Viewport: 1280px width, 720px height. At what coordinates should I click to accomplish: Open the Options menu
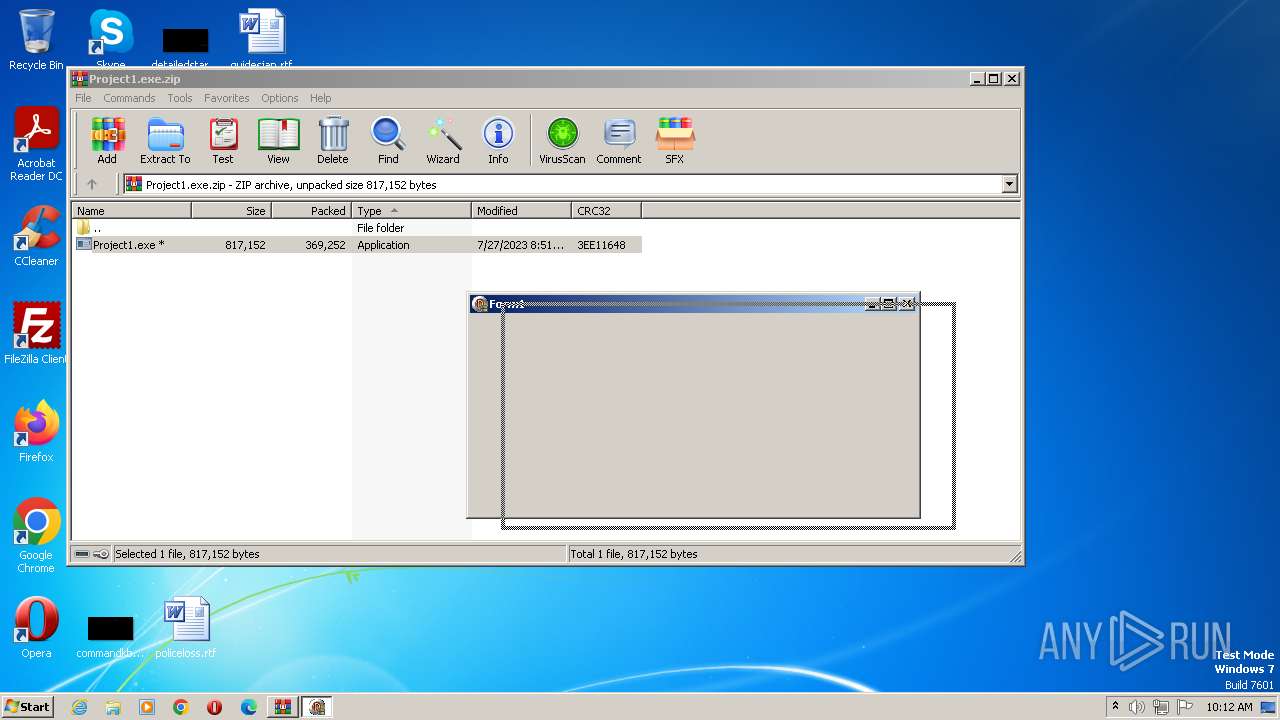pos(280,98)
